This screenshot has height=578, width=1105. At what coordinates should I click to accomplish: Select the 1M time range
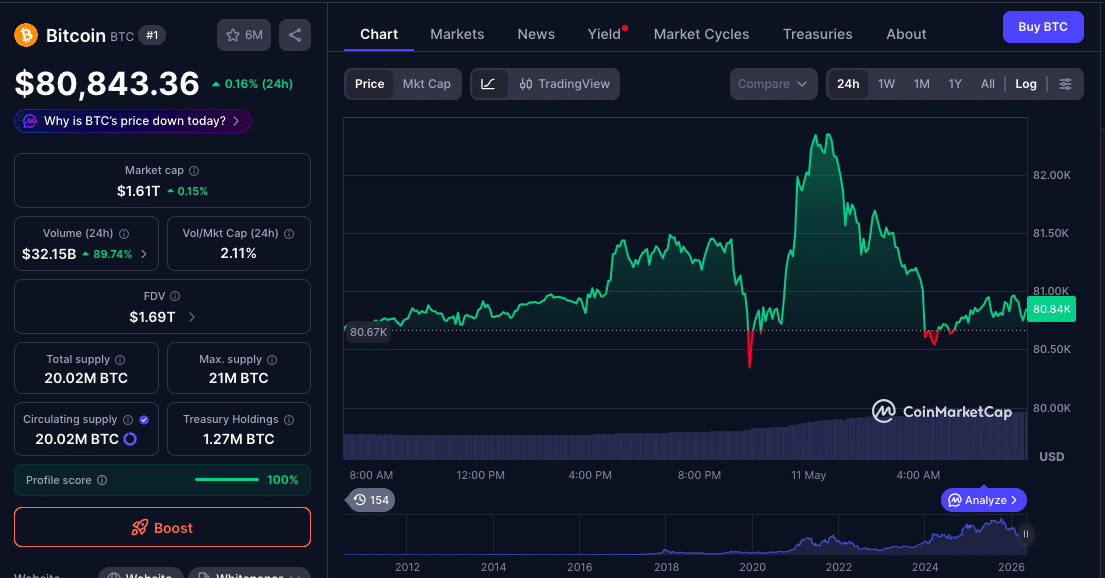(x=922, y=84)
